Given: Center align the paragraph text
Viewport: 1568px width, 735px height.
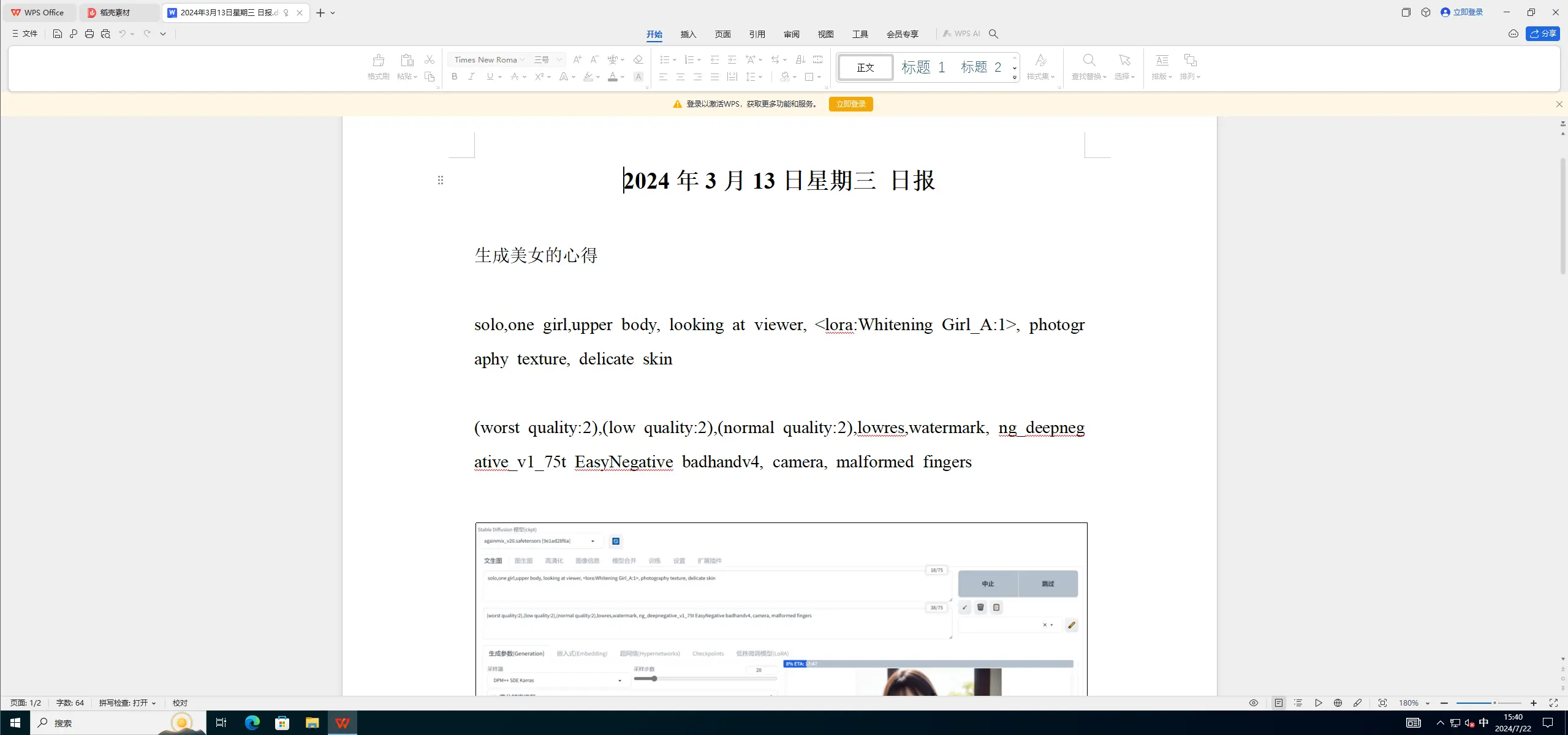Looking at the screenshot, I should [680, 77].
